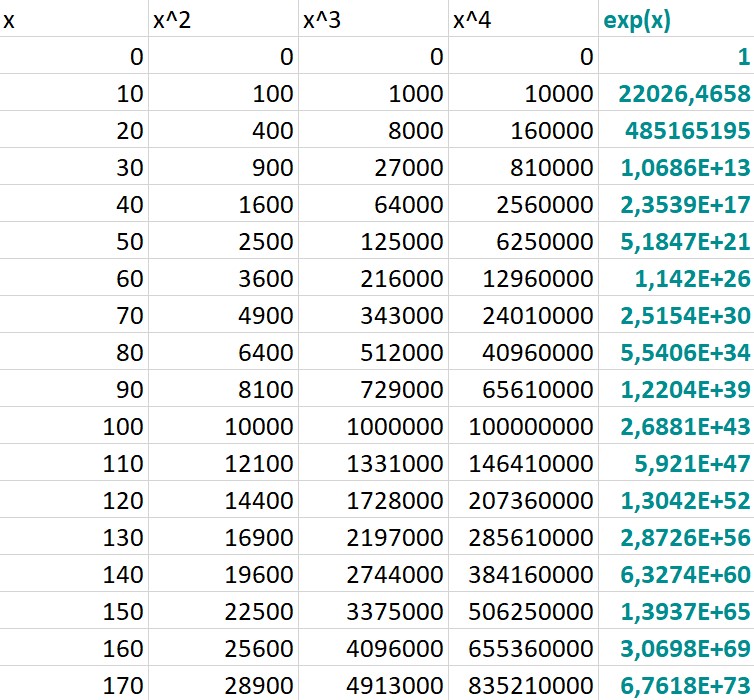Click the cell with value 5,1847E+21
Image resolution: width=754 pixels, height=700 pixels.
point(677,241)
